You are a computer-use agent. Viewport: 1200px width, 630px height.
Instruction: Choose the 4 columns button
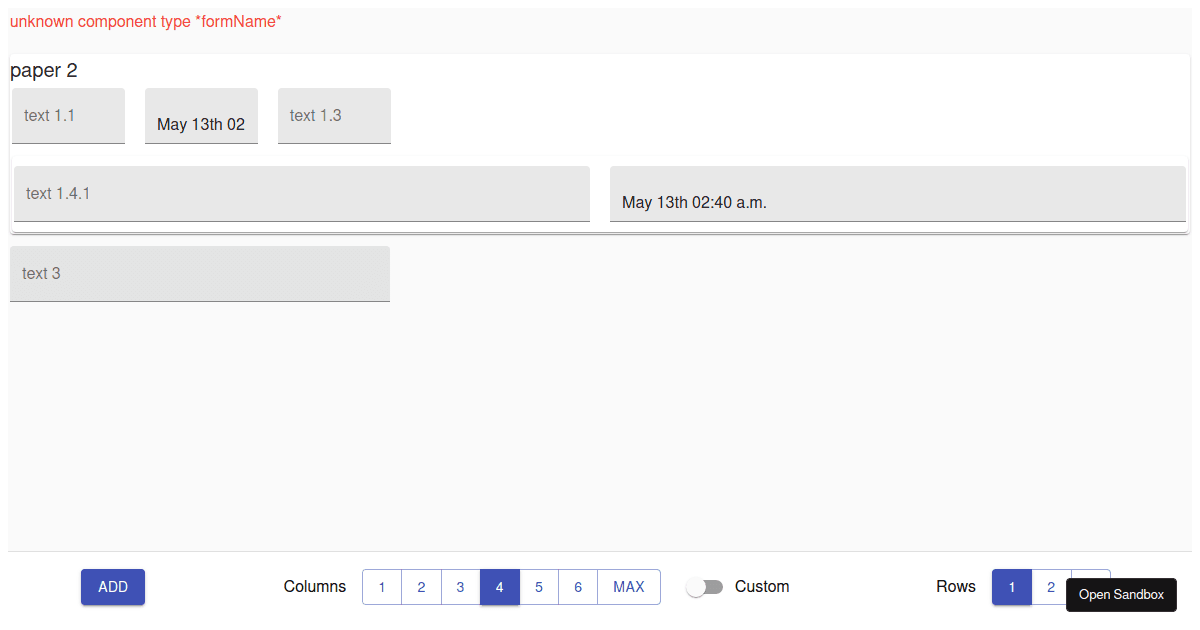500,587
